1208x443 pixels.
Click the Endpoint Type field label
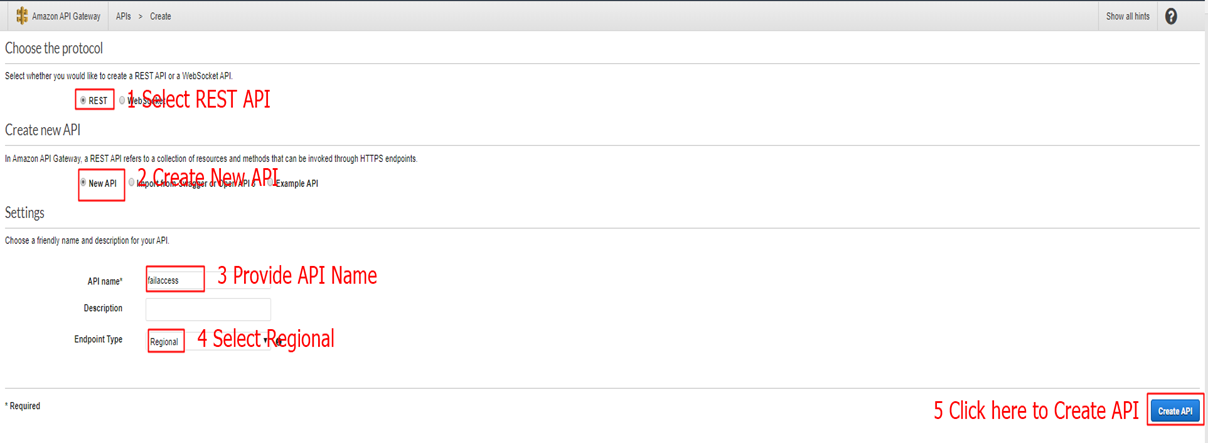click(x=98, y=339)
